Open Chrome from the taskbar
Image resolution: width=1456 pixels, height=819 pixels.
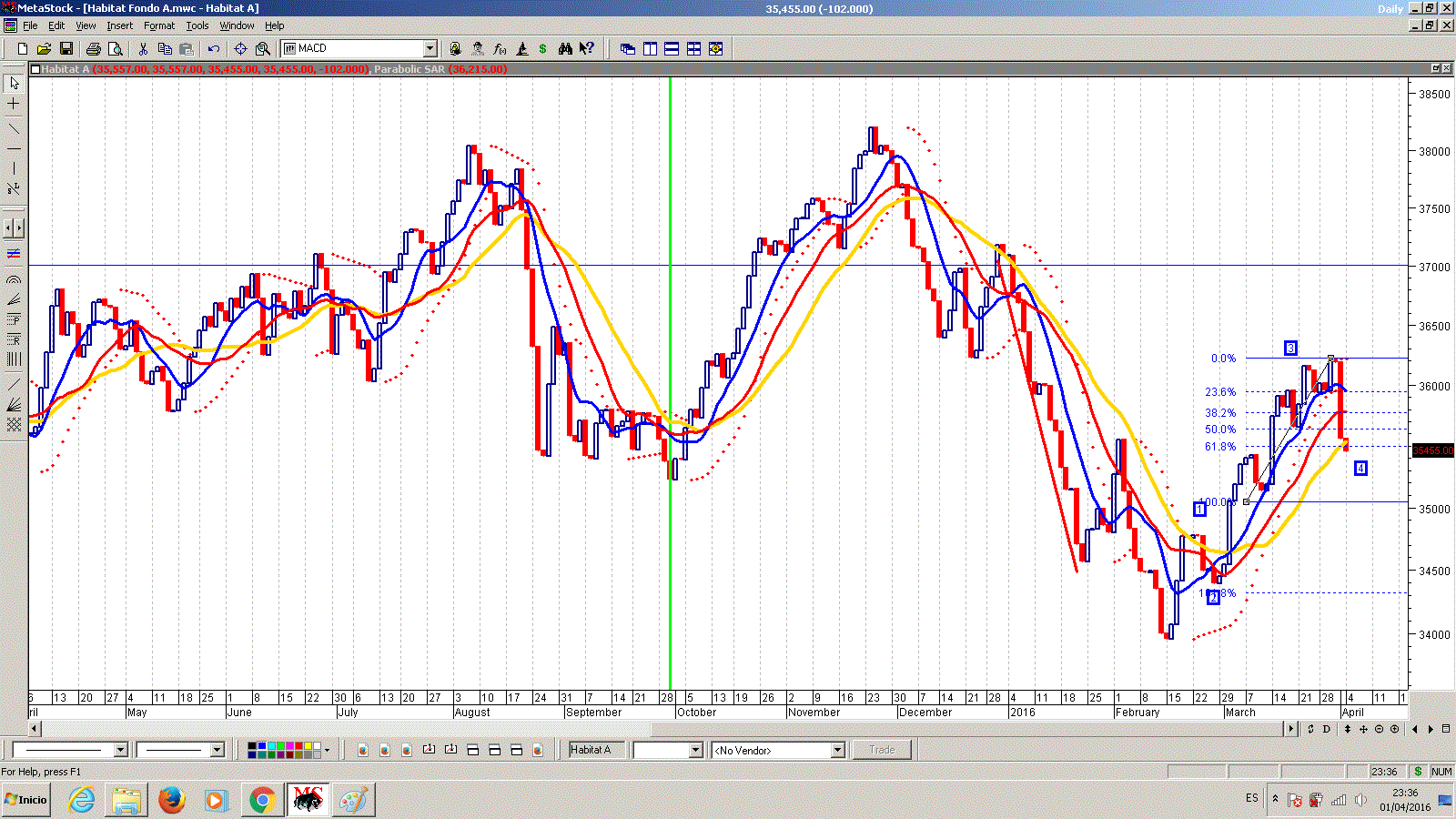[x=262, y=800]
